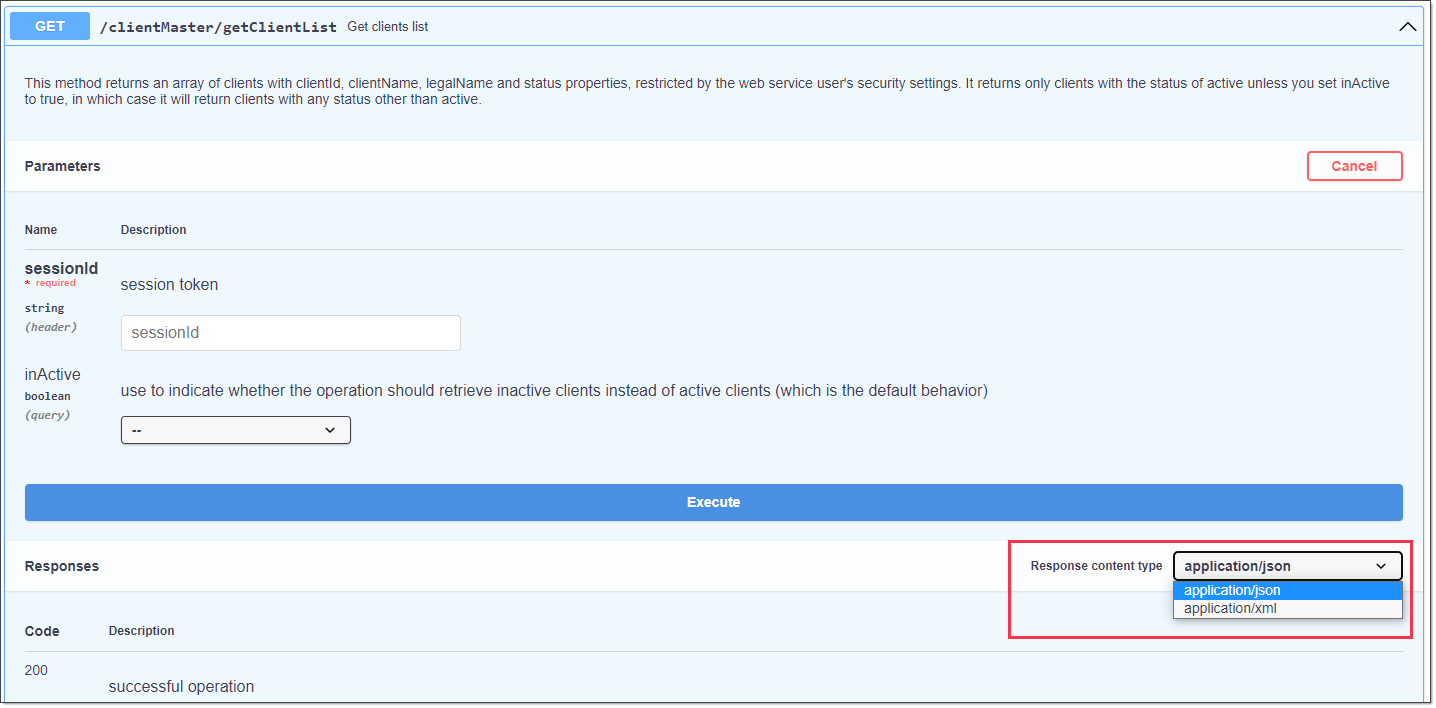Click the Response content type label

click(1096, 566)
